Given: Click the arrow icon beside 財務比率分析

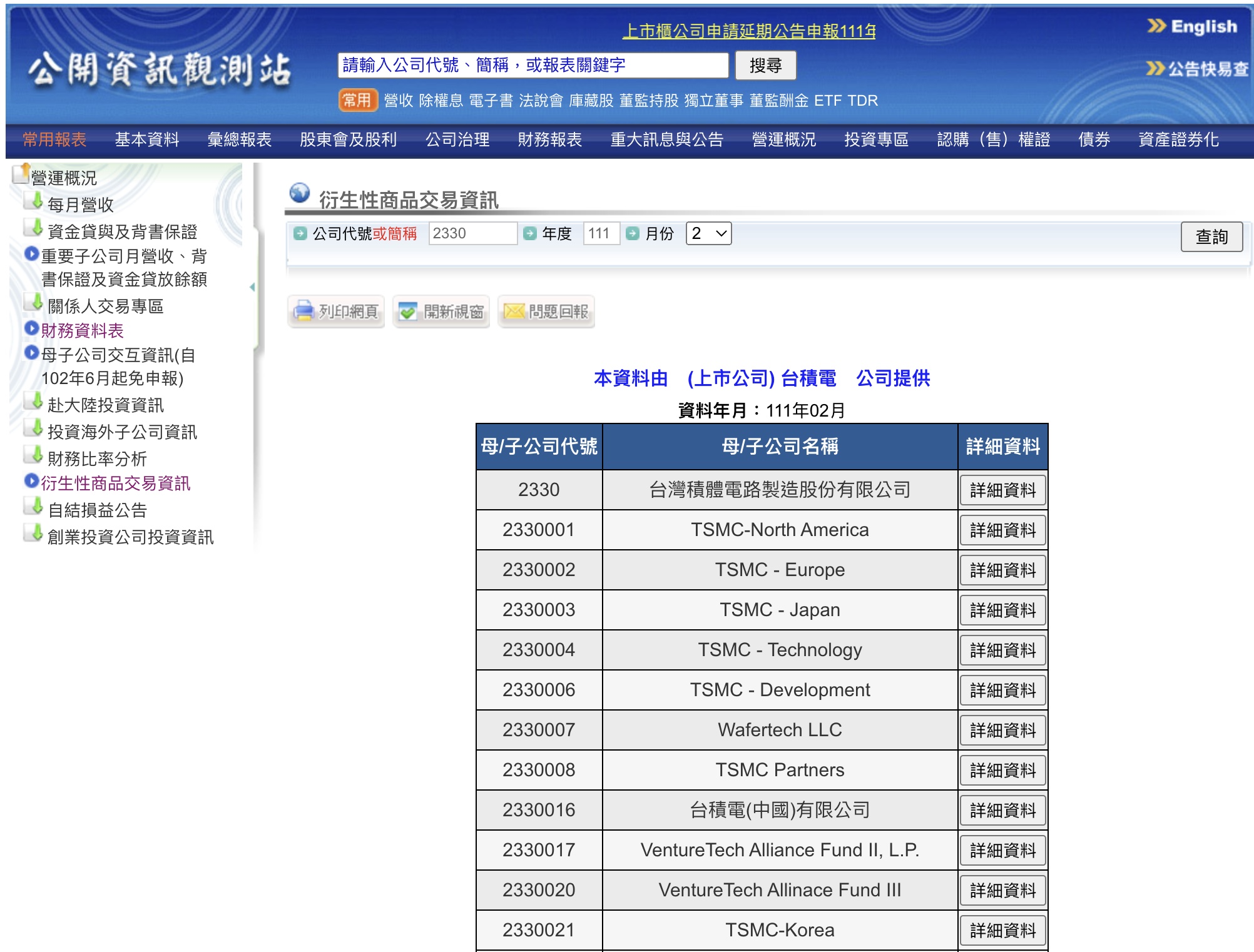Looking at the screenshot, I should coord(33,455).
